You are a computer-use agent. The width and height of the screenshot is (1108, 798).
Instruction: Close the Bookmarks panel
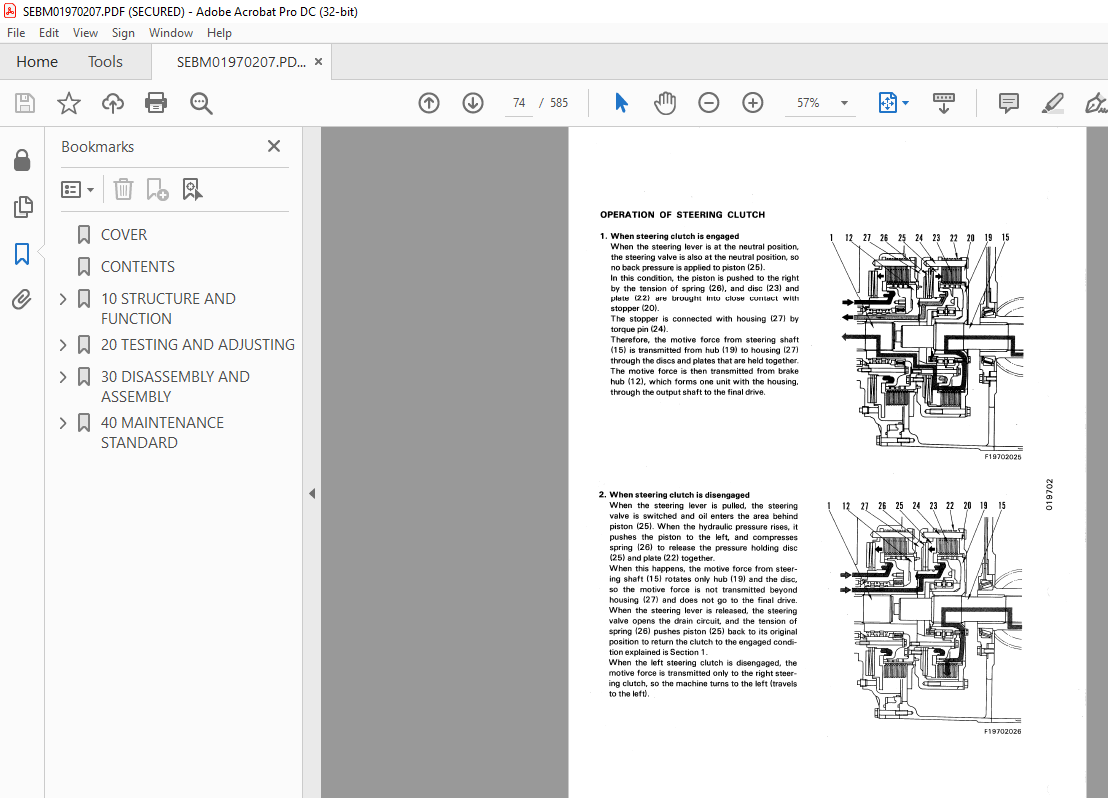[274, 146]
